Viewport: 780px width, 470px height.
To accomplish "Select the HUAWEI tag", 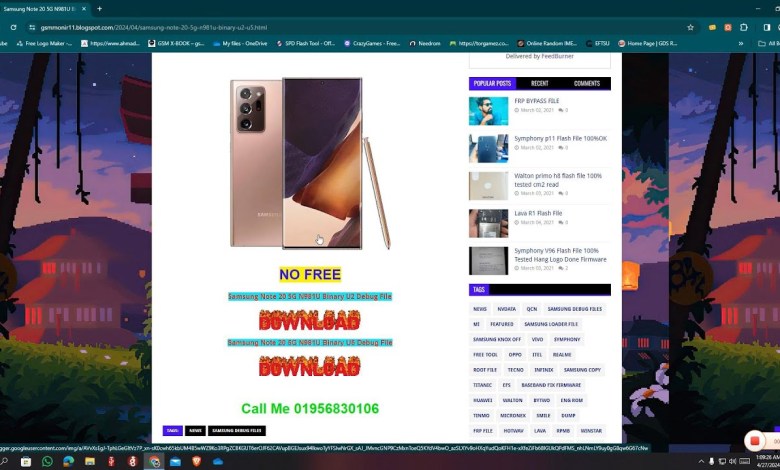I will (483, 400).
